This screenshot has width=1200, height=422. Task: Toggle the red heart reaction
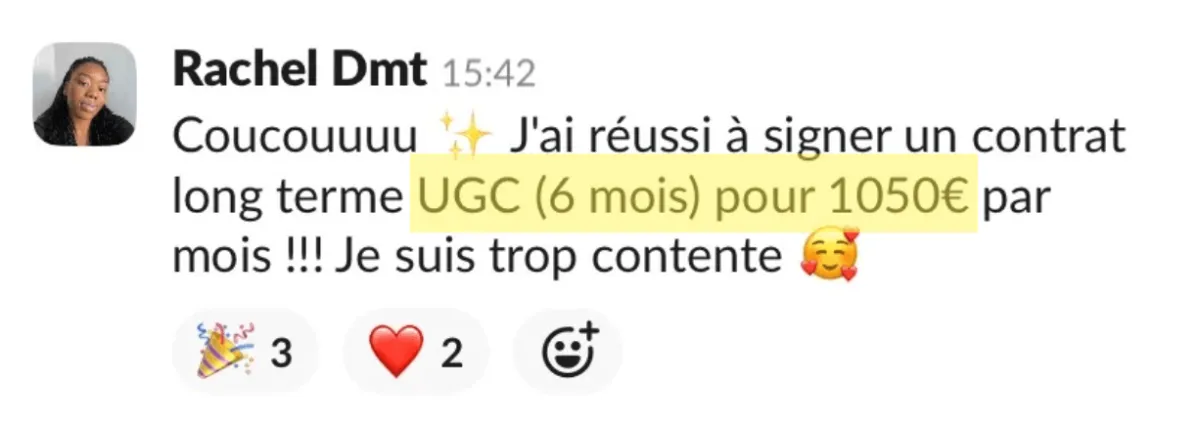click(414, 352)
